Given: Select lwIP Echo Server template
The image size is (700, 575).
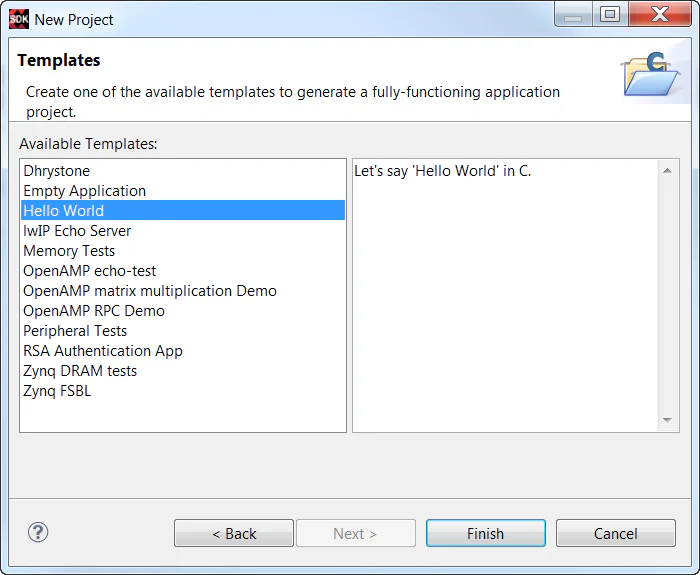Looking at the screenshot, I should point(78,231).
